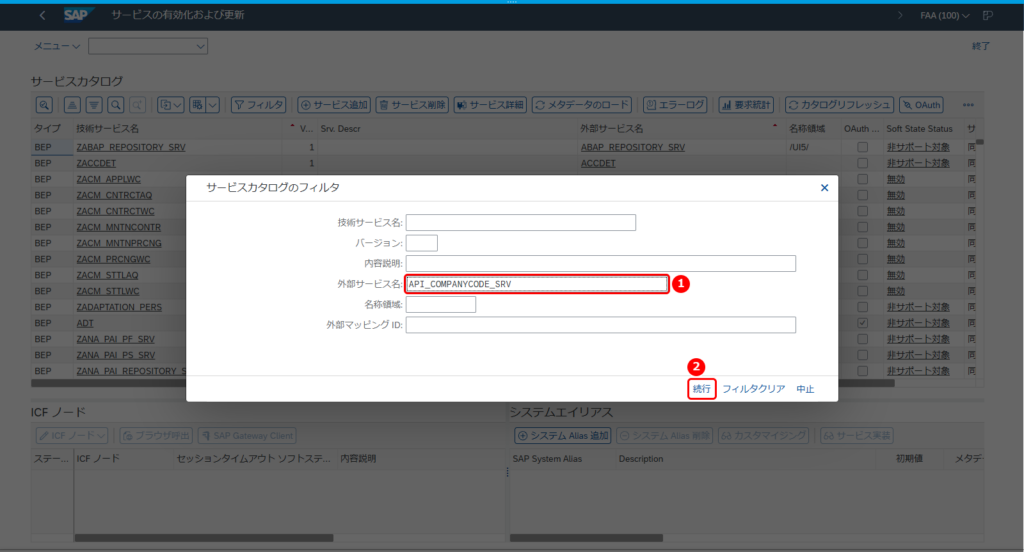This screenshot has height=552, width=1024.
Task: Open the FAA (100) system dropdown
Action: click(944, 15)
